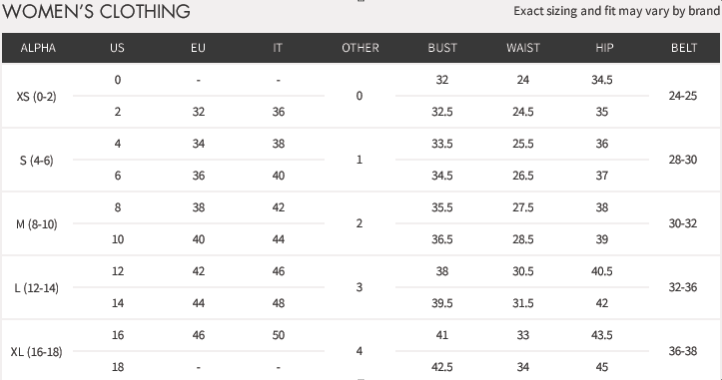Click the Women's Clothing heading
Image resolution: width=722 pixels, height=380 pixels.
pos(96,11)
